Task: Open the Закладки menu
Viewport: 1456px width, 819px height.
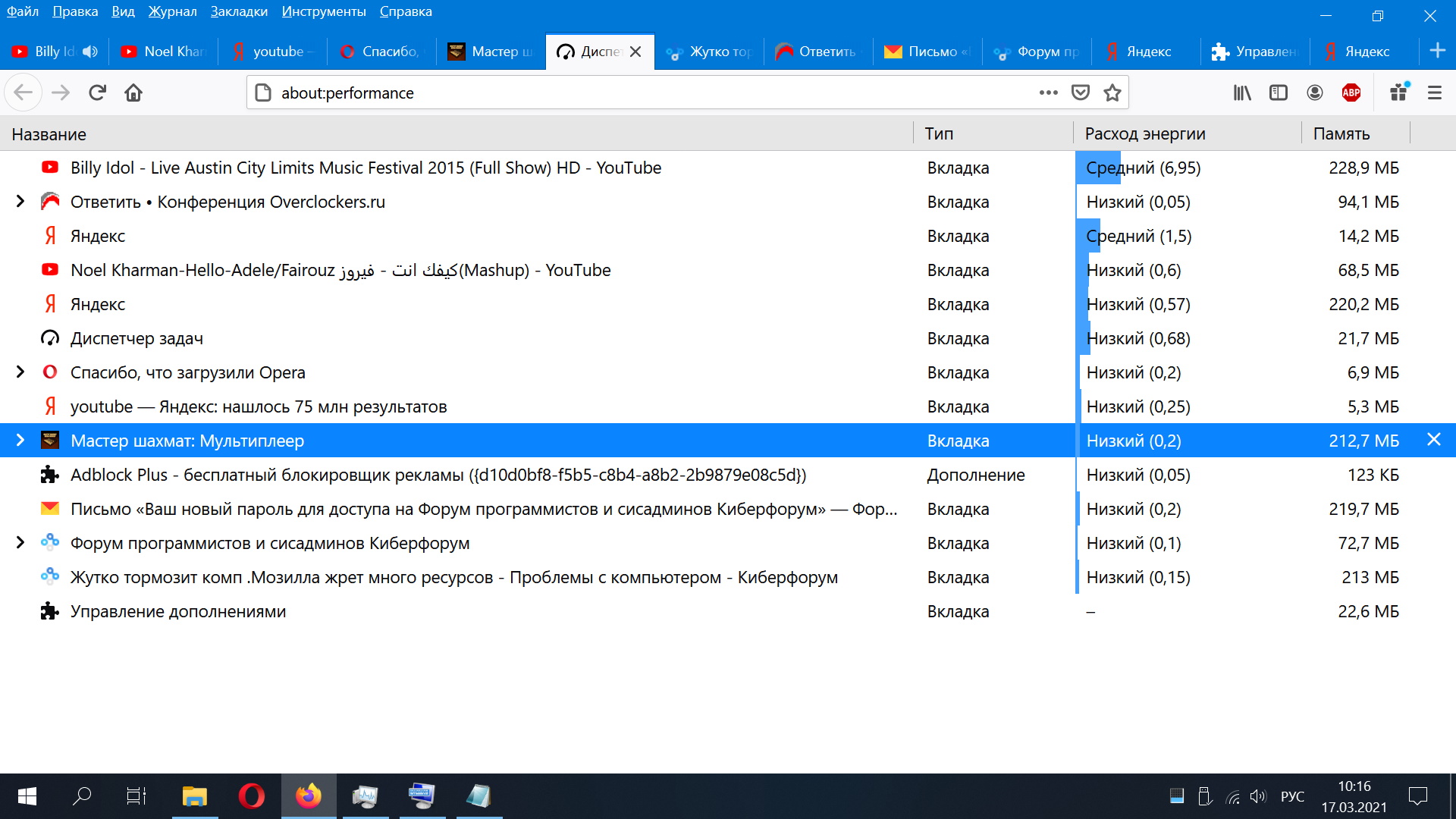Action: coord(239,11)
